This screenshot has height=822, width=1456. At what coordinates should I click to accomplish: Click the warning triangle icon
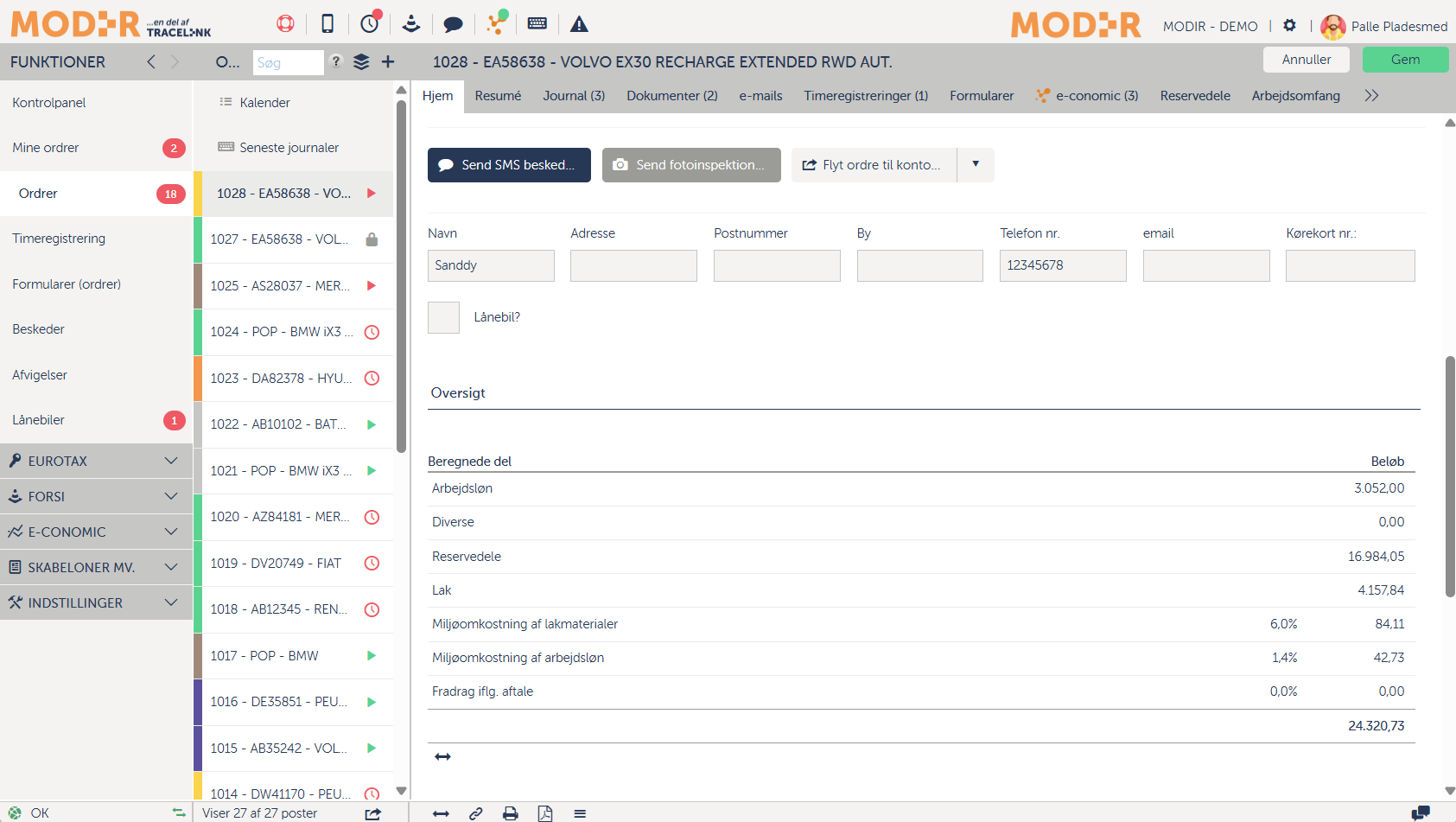[x=579, y=24]
